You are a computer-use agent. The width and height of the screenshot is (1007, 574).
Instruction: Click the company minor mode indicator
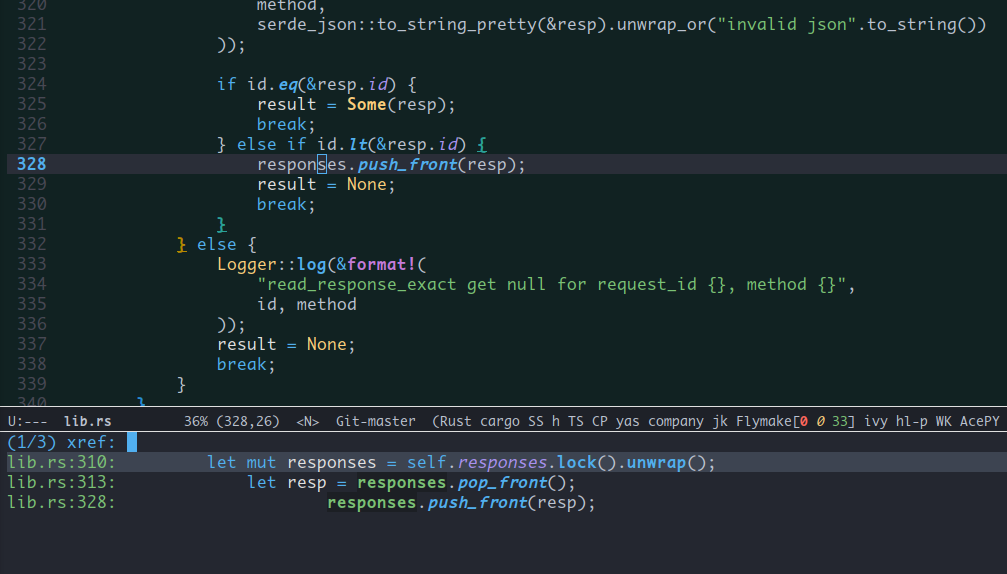pos(676,421)
